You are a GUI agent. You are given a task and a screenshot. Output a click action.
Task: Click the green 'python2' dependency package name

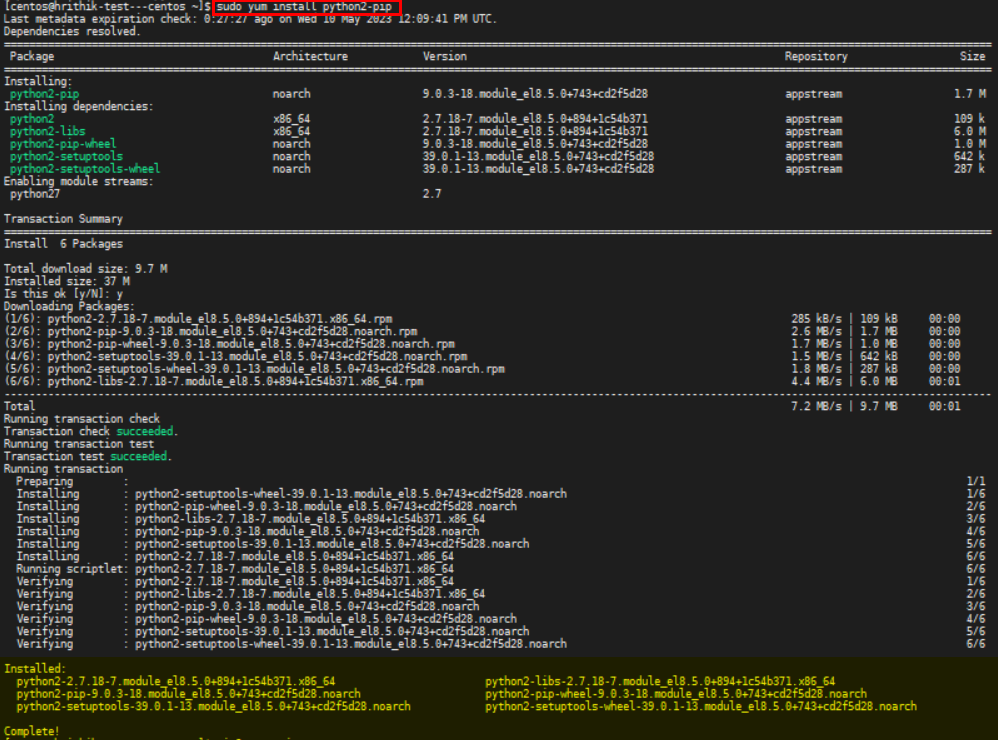pyautogui.click(x=32, y=119)
